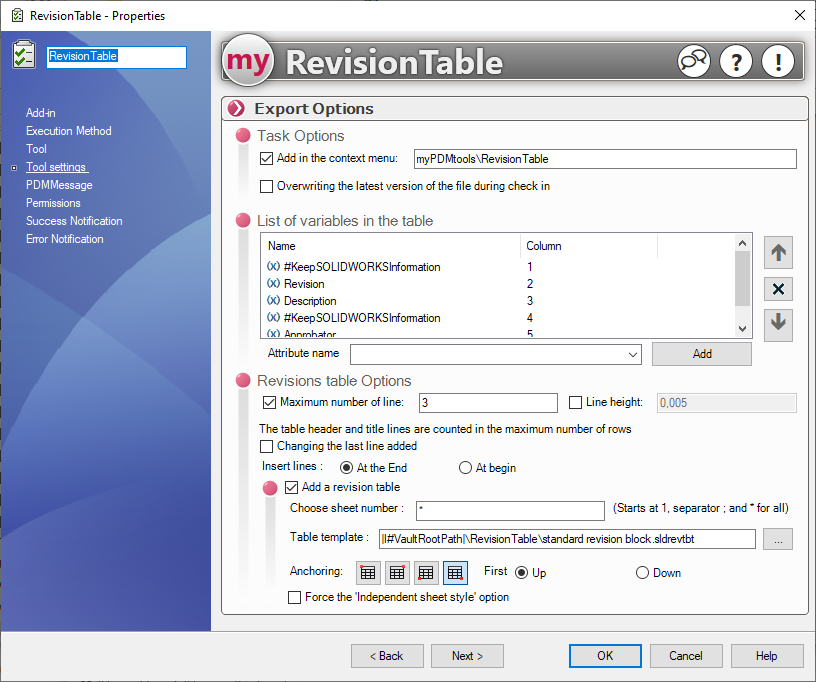Open help via the question mark icon
Image resolution: width=816 pixels, height=682 pixels.
coord(735,61)
